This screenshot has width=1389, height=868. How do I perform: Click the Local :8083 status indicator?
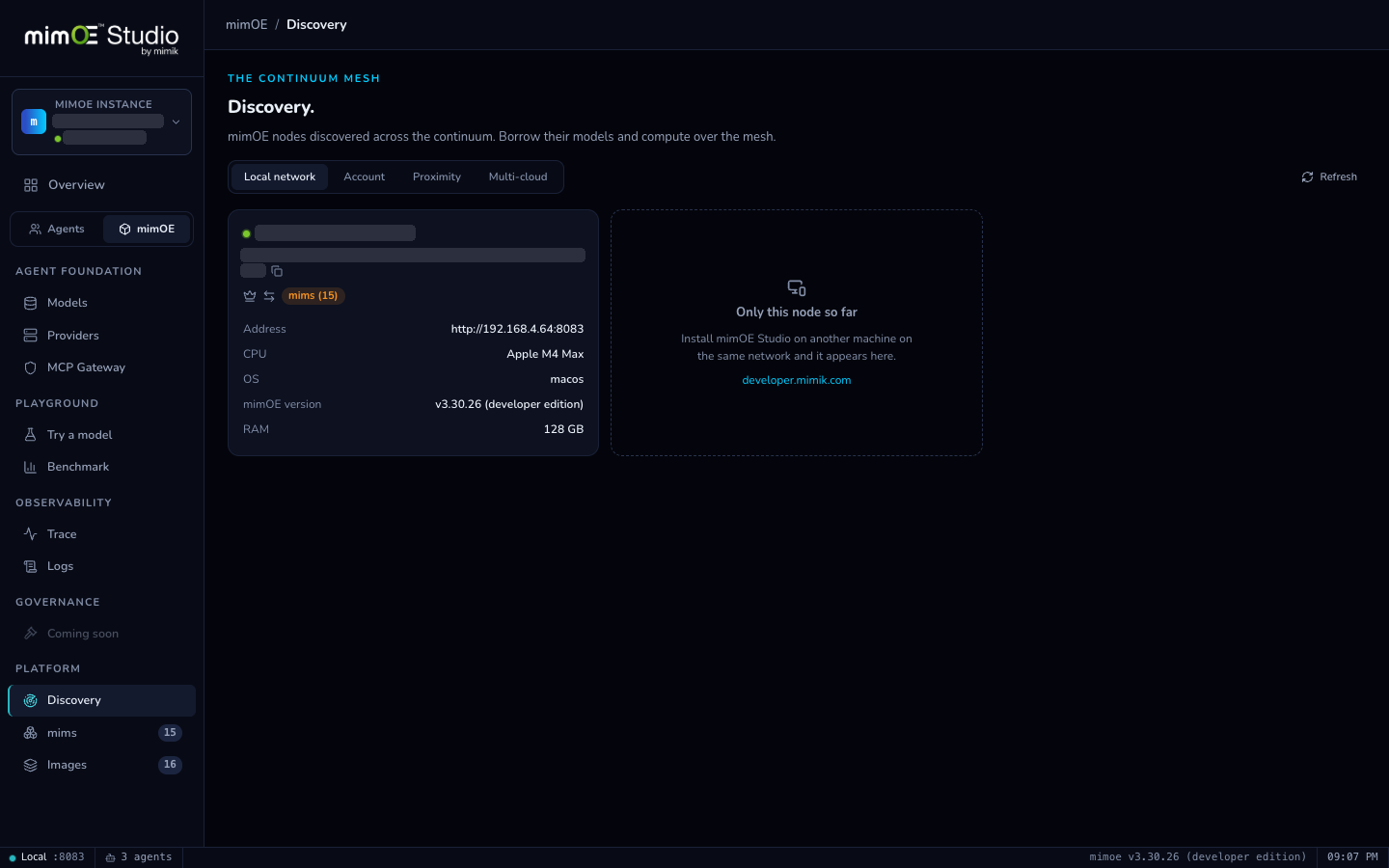pyautogui.click(x=46, y=857)
